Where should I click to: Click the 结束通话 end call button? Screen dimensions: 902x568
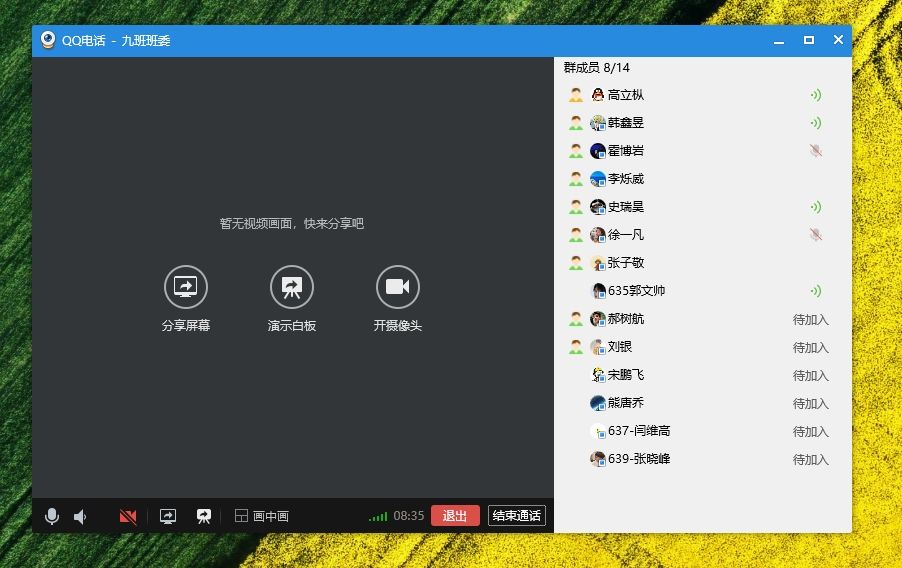tap(517, 516)
